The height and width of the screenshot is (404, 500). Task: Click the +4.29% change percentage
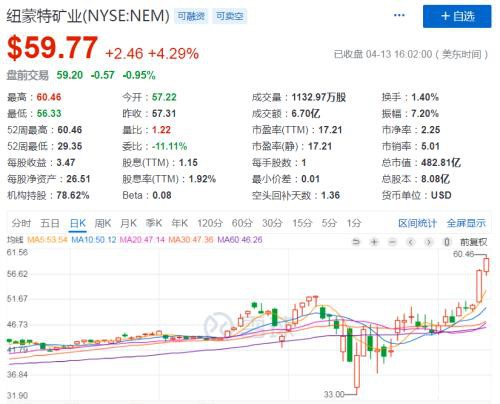(x=174, y=54)
